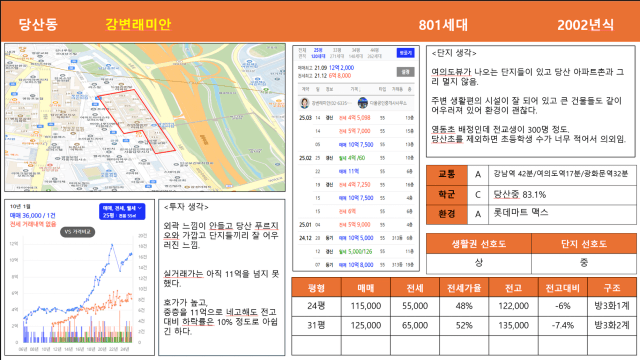Viewport: 640px width, 360px height.
Task: Click the 65,000 jeonse cell
Action: (415, 326)
